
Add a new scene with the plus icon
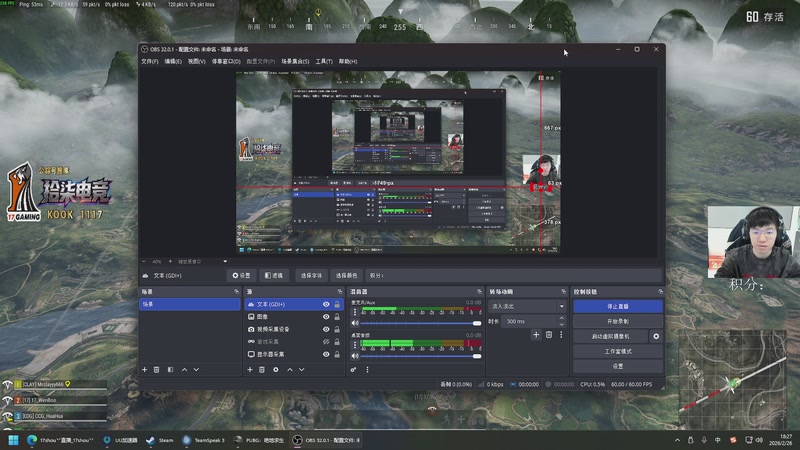[x=144, y=369]
